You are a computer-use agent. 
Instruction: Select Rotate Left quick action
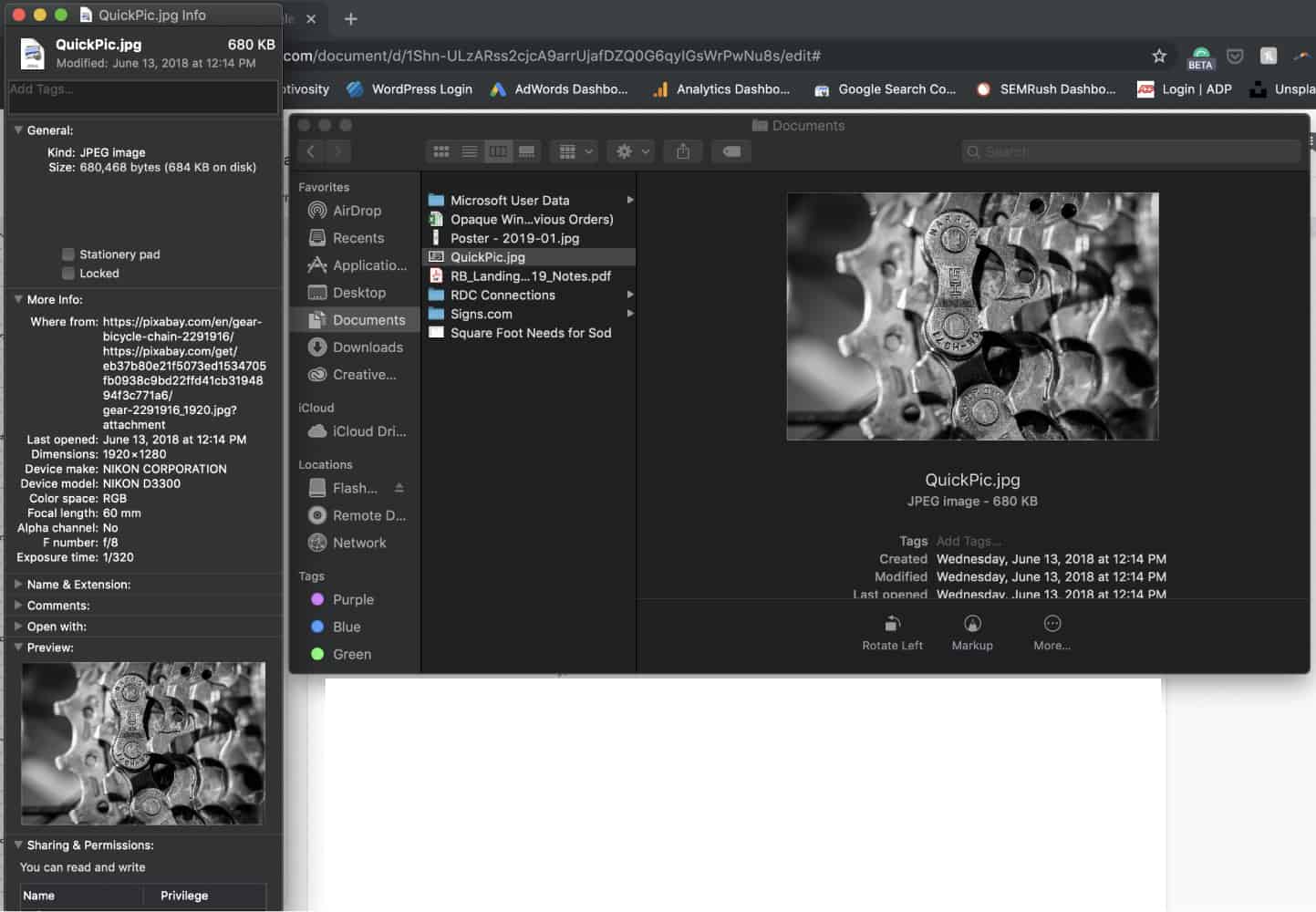[891, 629]
